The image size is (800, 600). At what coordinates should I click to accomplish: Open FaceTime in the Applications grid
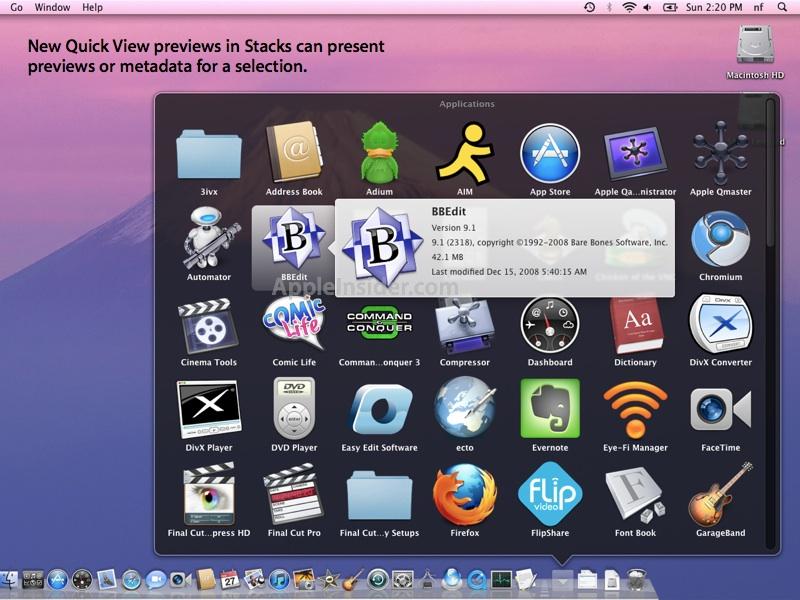coord(720,409)
